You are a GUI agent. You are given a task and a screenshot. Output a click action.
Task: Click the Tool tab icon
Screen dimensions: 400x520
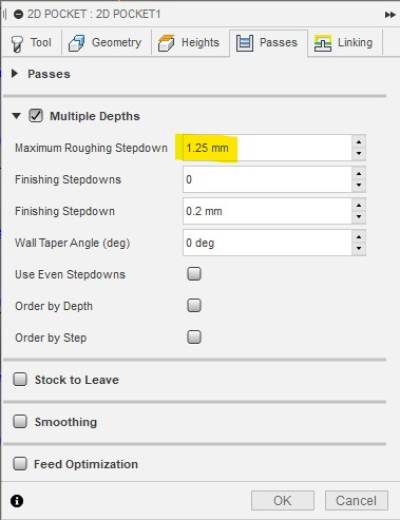pyautogui.click(x=17, y=44)
